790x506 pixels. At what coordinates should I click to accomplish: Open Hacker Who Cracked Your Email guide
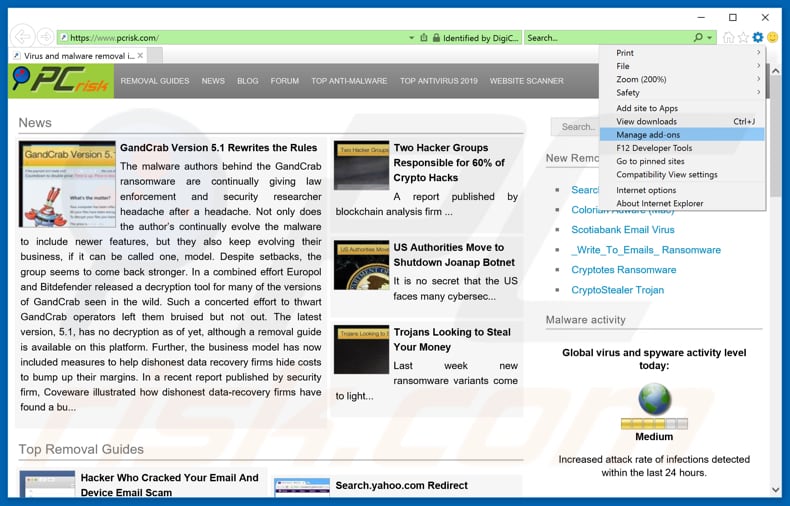coord(169,485)
